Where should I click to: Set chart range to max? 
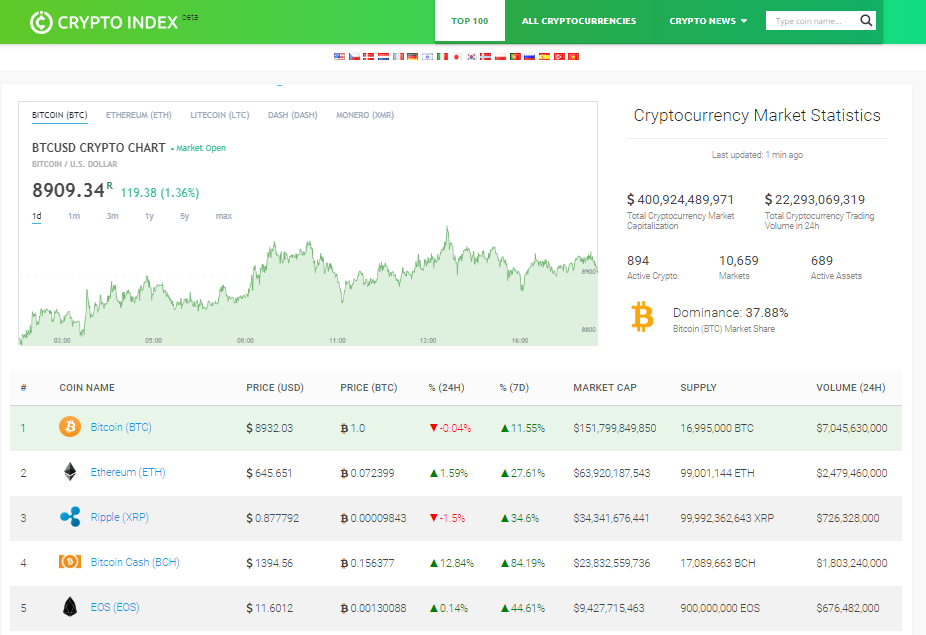tap(224, 216)
